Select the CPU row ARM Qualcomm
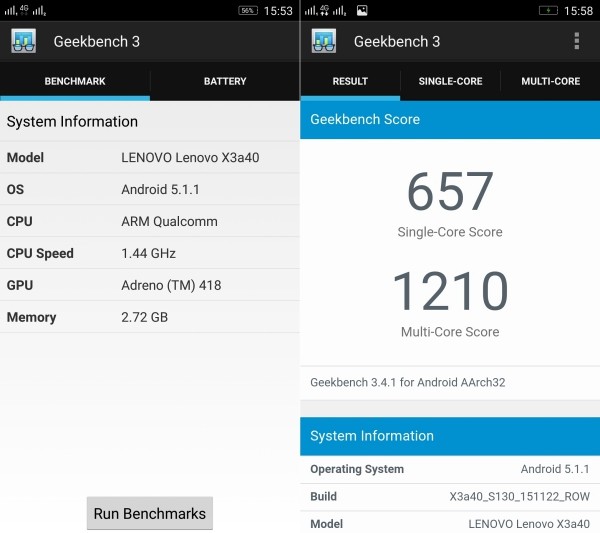This screenshot has height=533, width=600. coord(150,221)
